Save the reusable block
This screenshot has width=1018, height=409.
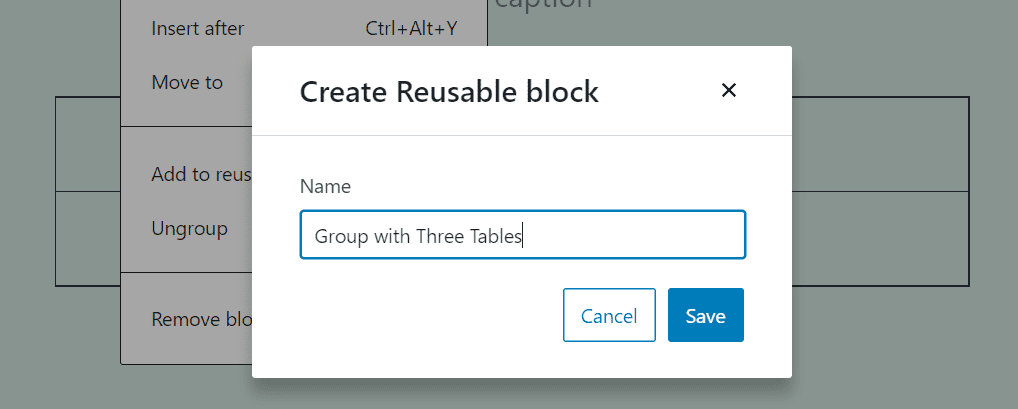tap(705, 316)
